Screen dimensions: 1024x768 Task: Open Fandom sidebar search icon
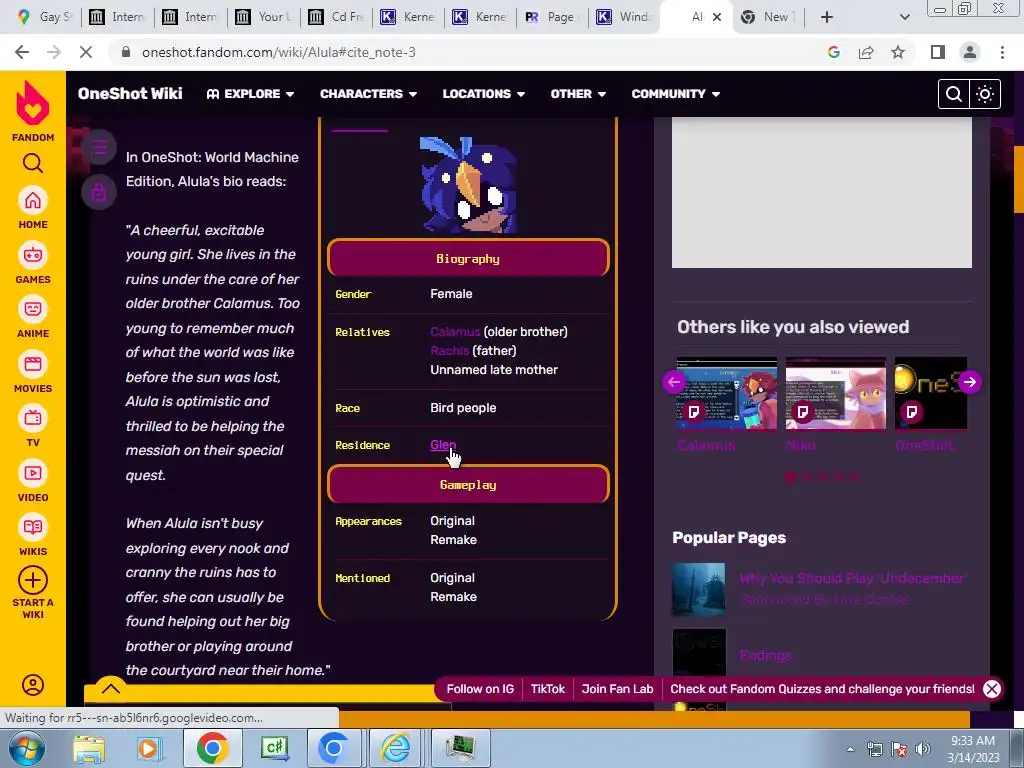[33, 163]
